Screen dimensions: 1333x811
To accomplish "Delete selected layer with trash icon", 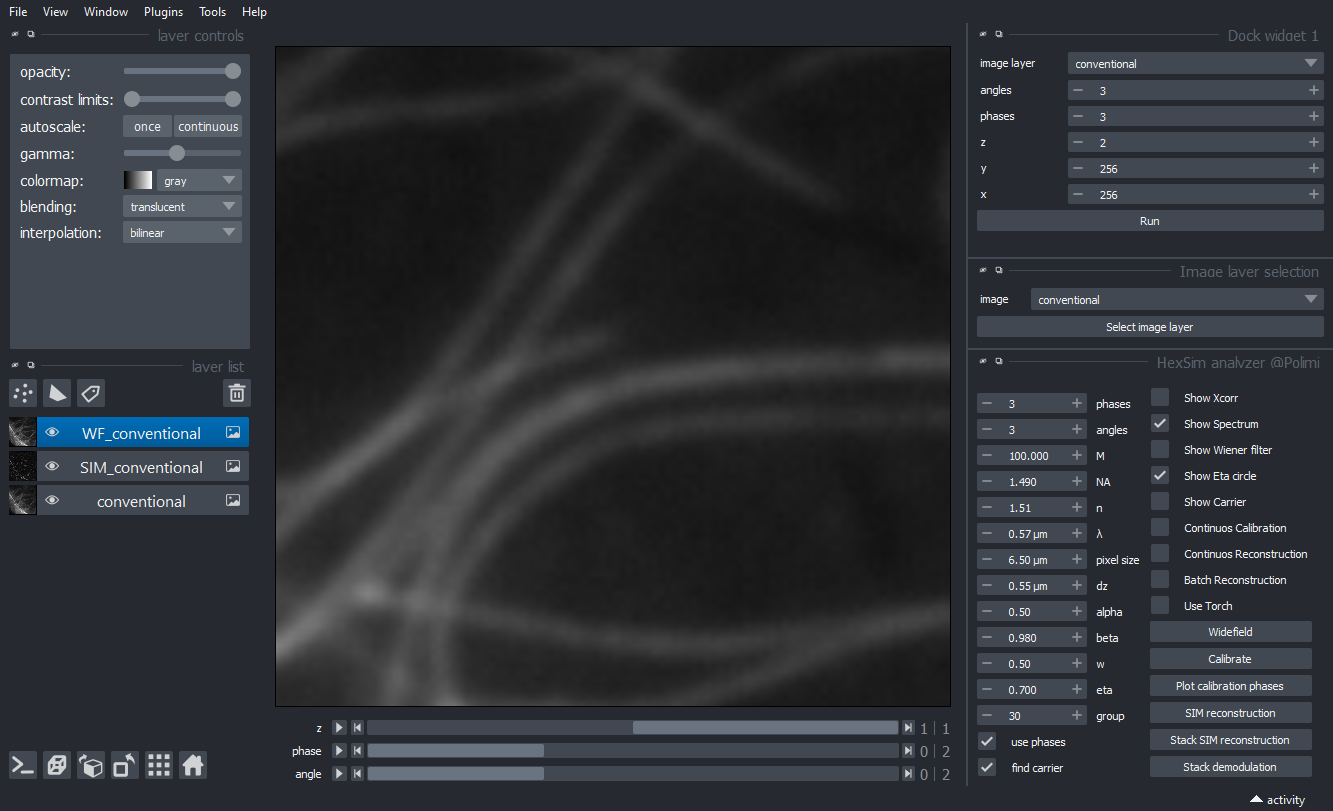I will tap(237, 393).
